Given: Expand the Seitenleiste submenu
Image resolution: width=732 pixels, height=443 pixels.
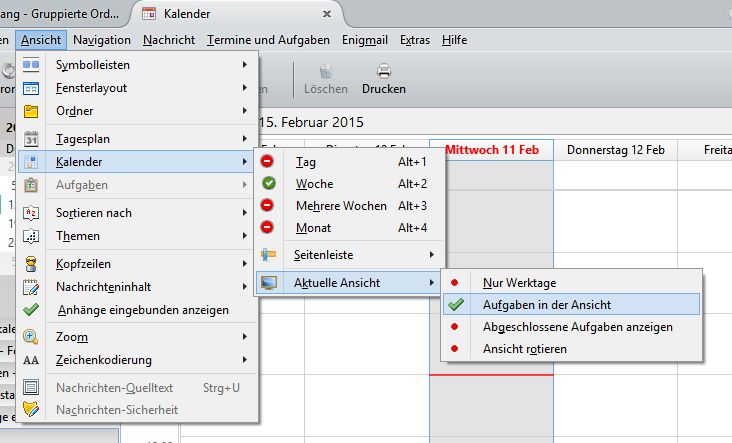Looking at the screenshot, I should point(324,255).
